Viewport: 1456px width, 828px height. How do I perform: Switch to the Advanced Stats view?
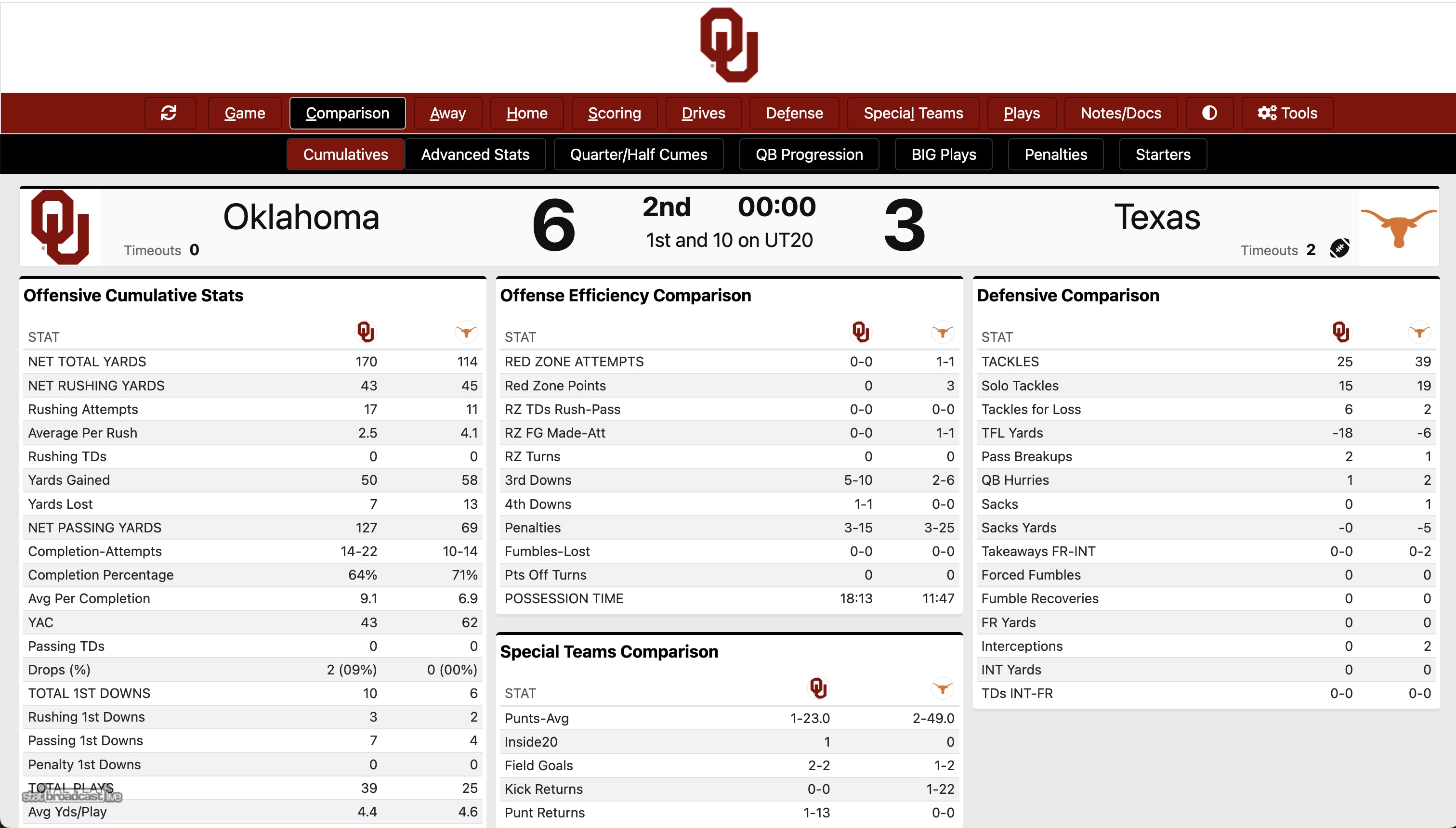coord(475,154)
